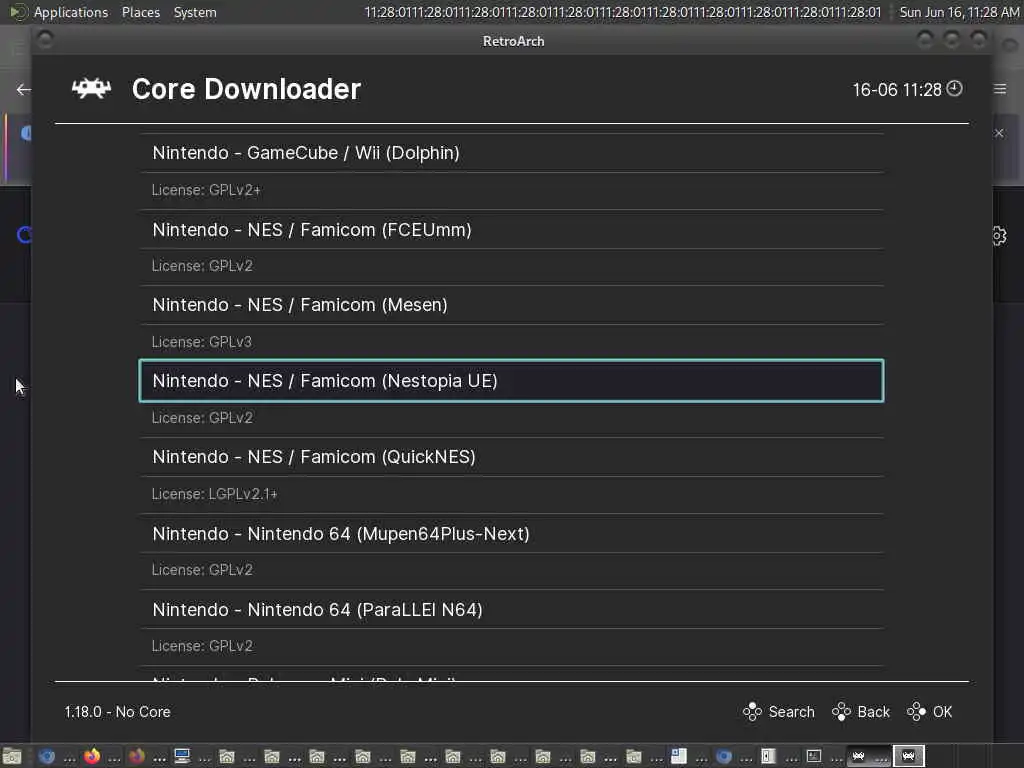This screenshot has height=768, width=1024.
Task: Select Nintendo 64 (Mupen64Plus-Next) core
Action: pos(511,534)
